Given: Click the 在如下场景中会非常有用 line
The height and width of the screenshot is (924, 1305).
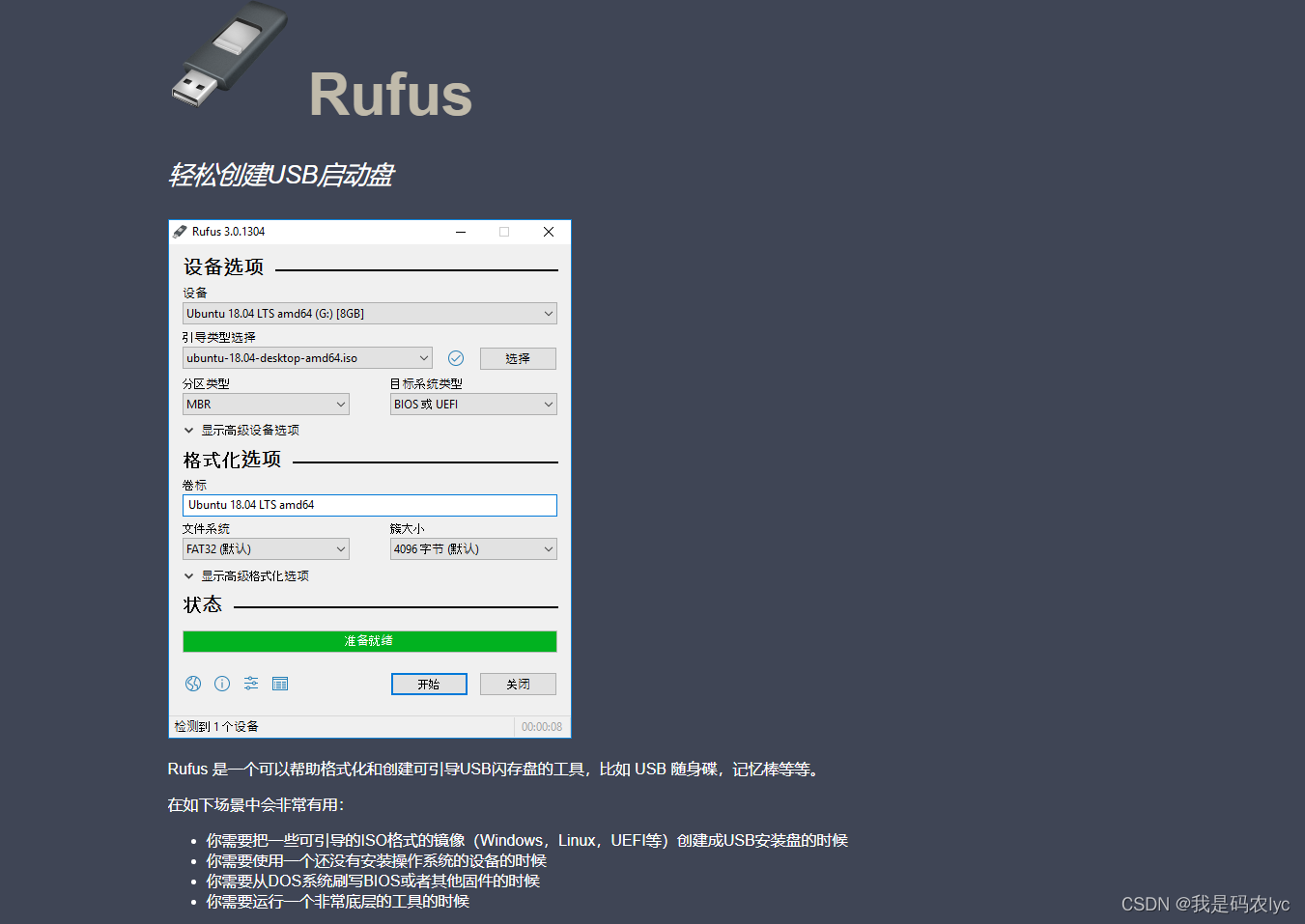Looking at the screenshot, I should pyautogui.click(x=256, y=805).
